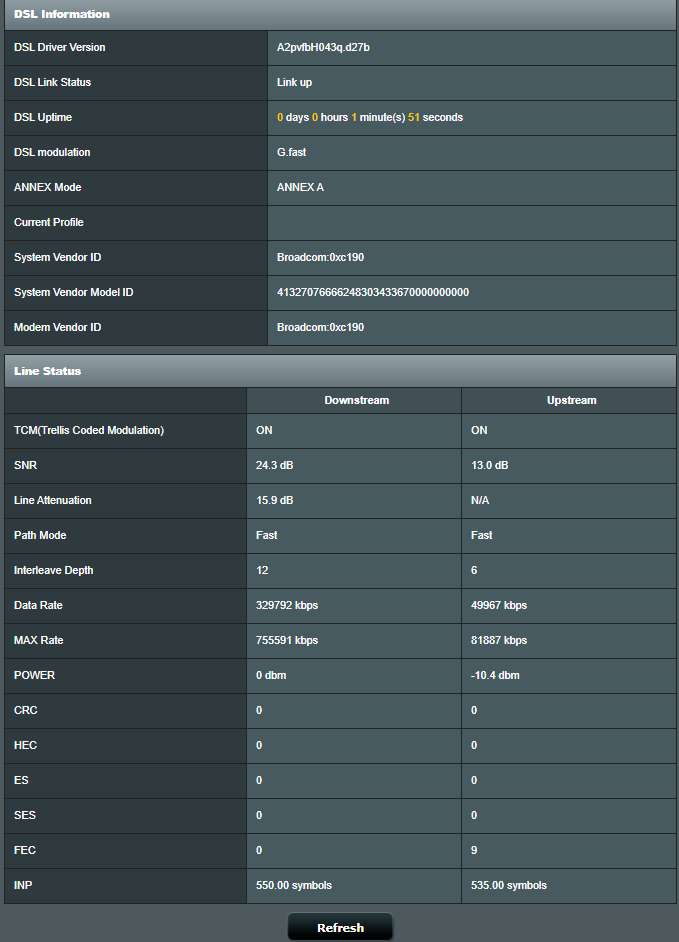Screen dimensions: 679x942
Task: Click the downstream SNR value 24.3 dB
Action: [x=275, y=465]
